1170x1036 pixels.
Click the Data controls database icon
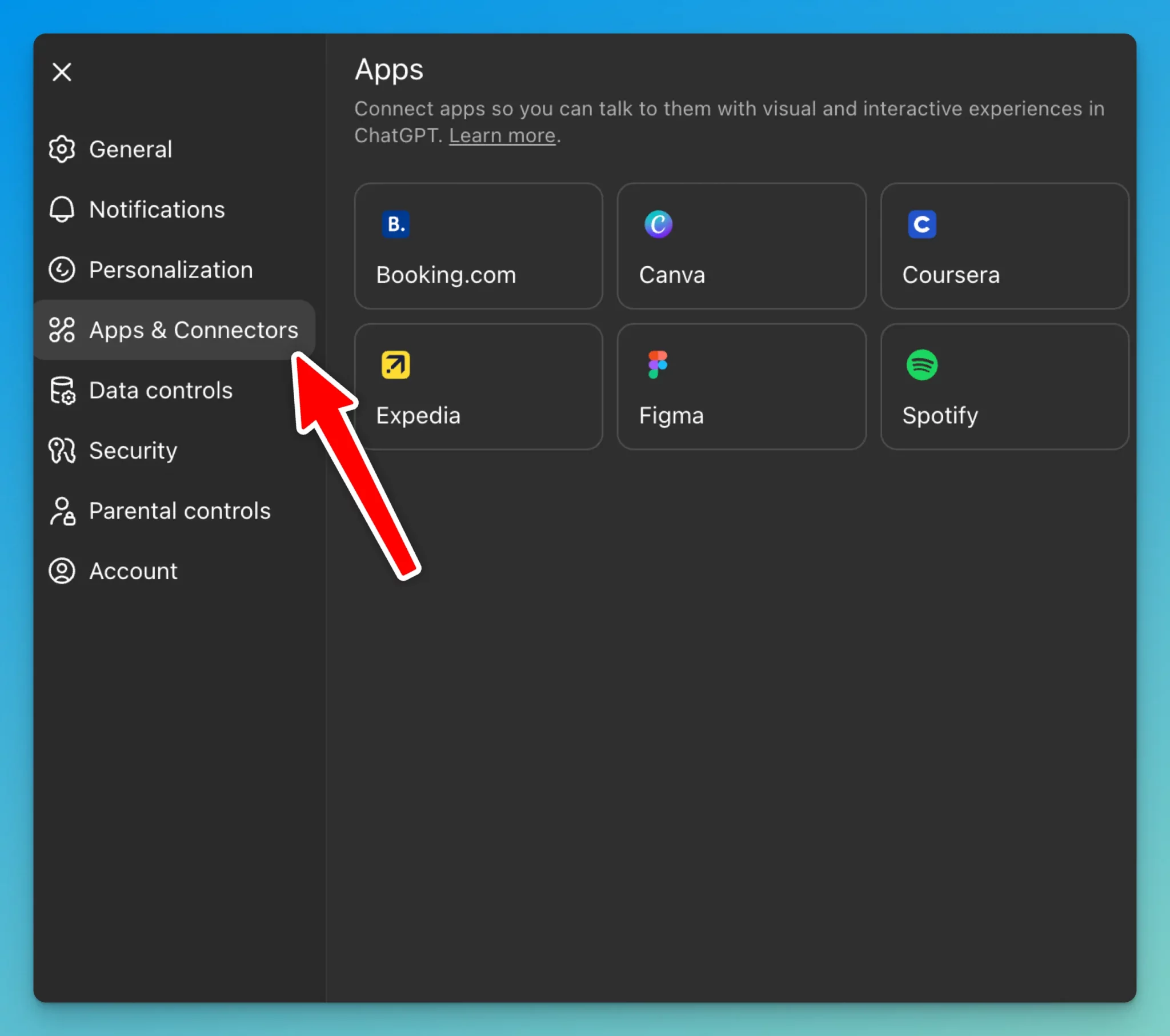pyautogui.click(x=62, y=391)
